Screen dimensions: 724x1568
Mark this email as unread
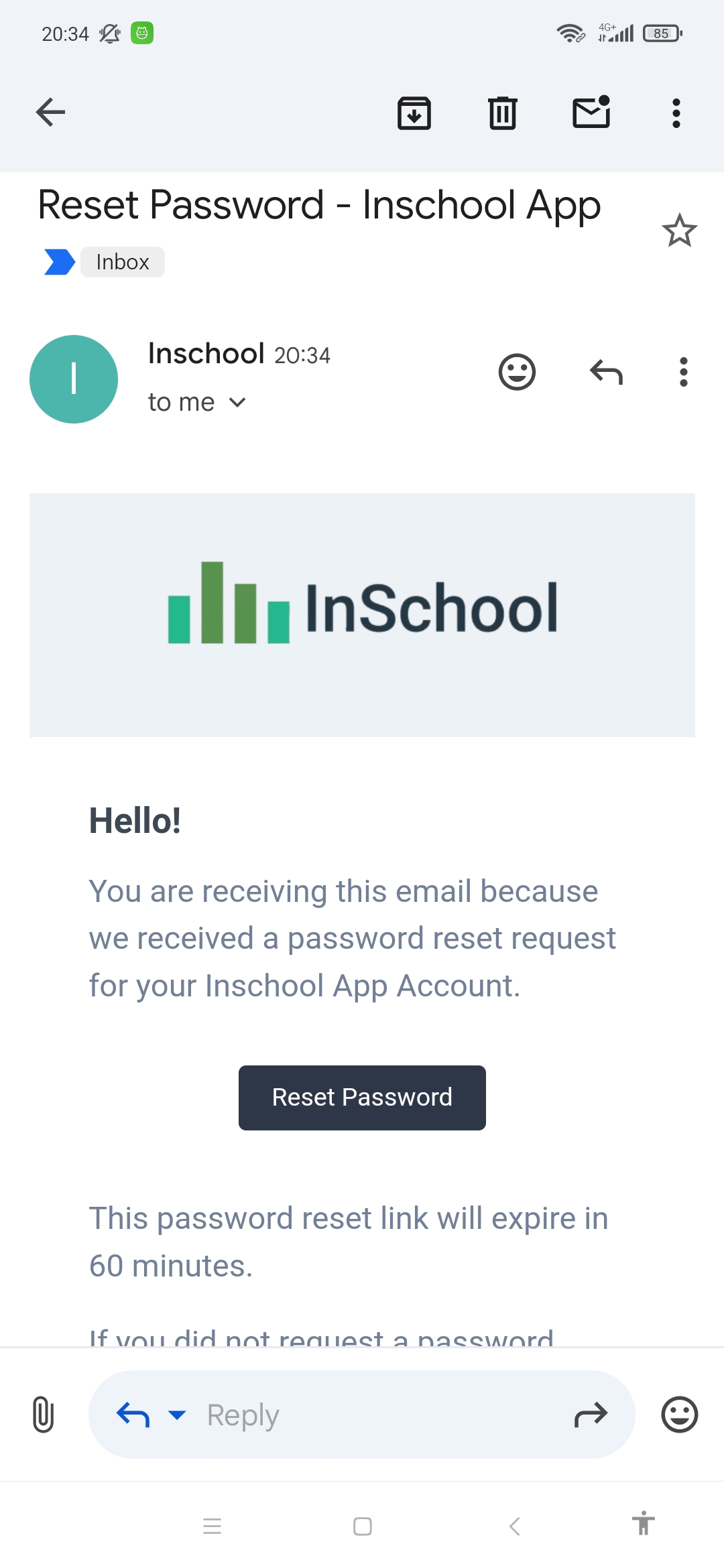pos(591,113)
